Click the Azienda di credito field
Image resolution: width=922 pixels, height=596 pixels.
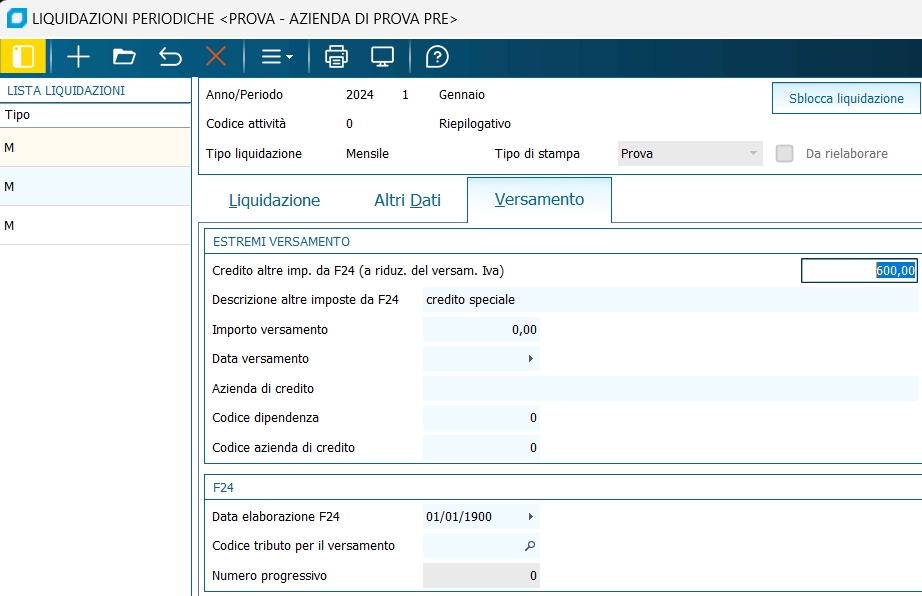(668, 389)
